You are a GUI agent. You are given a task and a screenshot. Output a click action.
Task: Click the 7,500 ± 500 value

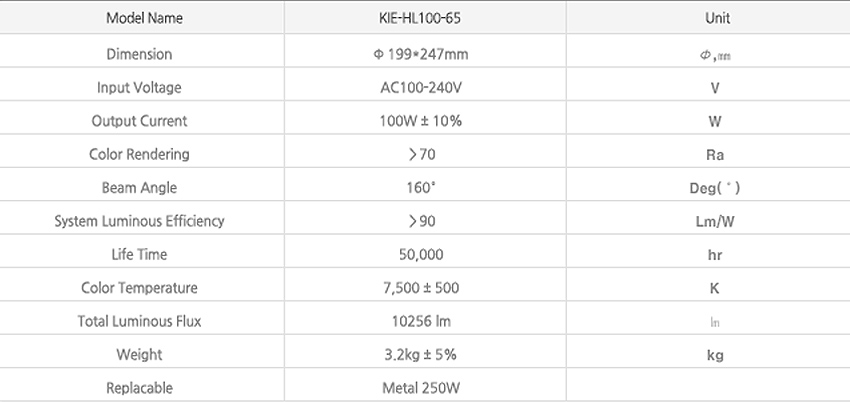point(421,288)
